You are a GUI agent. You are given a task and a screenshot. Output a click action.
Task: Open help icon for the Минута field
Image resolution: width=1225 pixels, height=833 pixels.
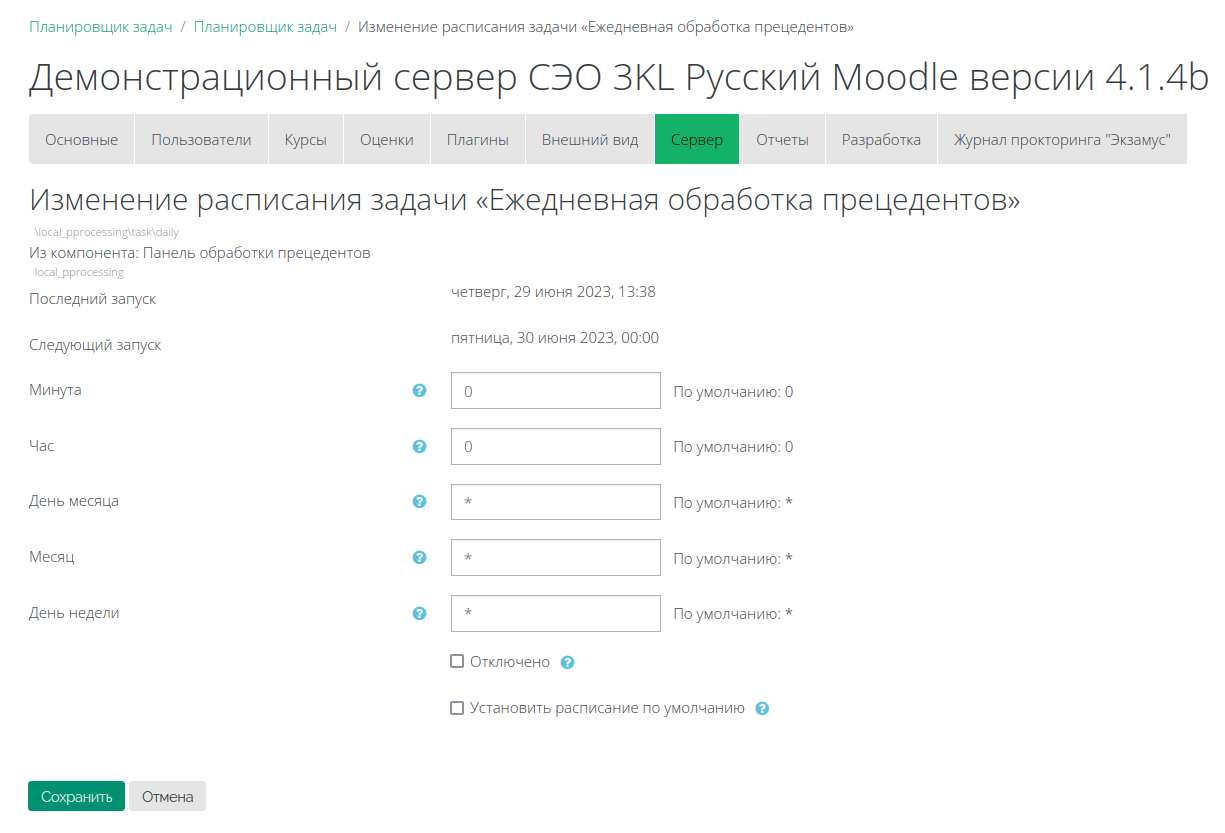coord(420,390)
